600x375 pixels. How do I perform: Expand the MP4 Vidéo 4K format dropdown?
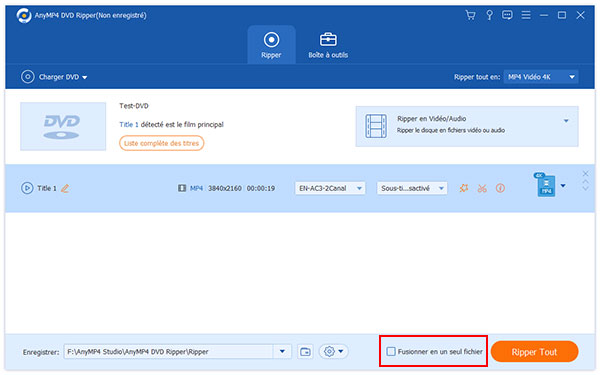click(541, 77)
